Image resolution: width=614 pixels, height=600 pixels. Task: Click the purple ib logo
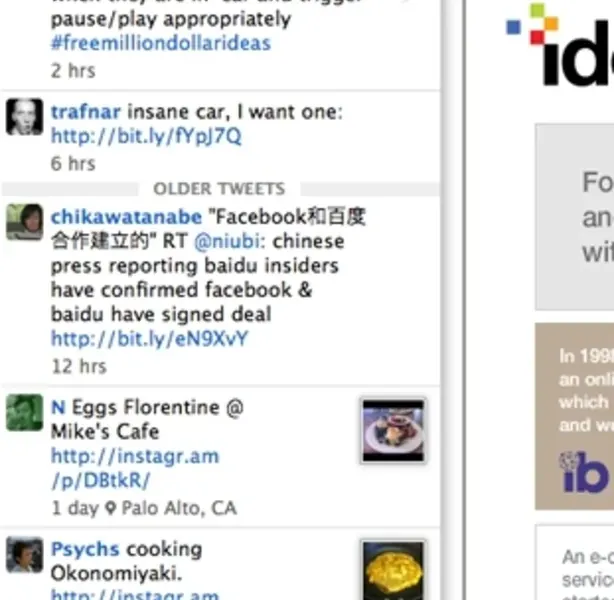pos(584,472)
